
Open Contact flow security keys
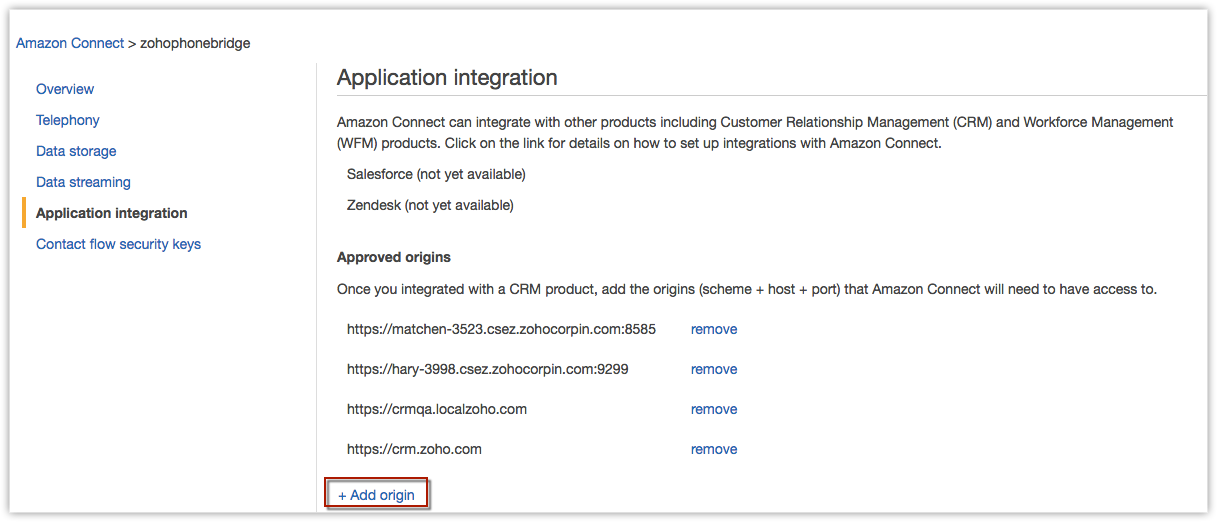118,244
